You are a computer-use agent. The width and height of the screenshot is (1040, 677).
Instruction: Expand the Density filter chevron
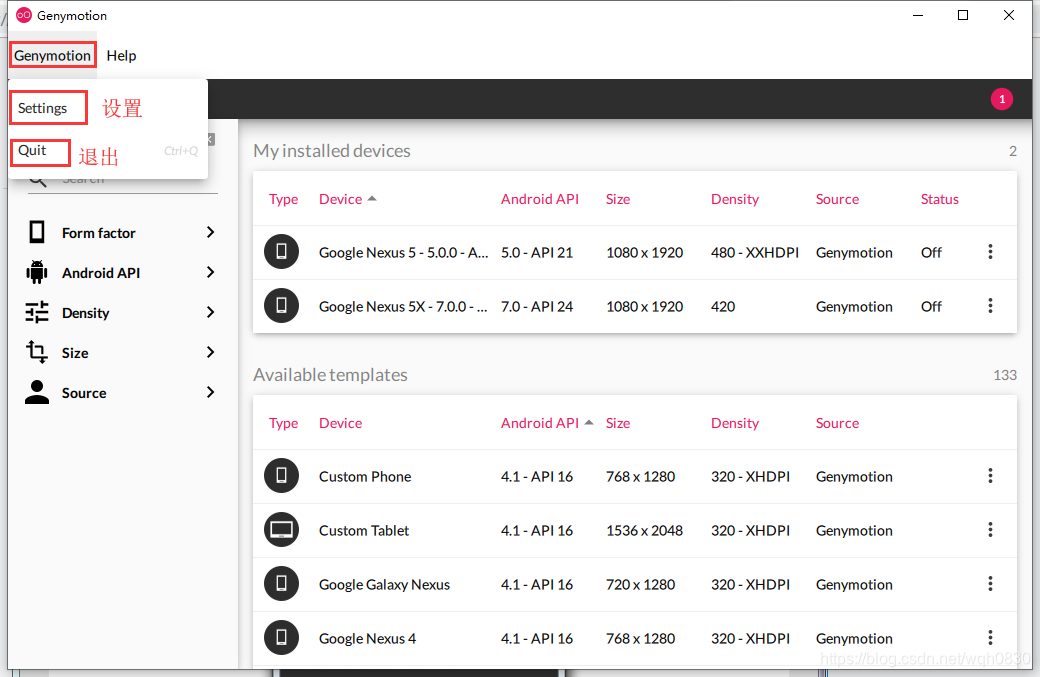(x=210, y=312)
